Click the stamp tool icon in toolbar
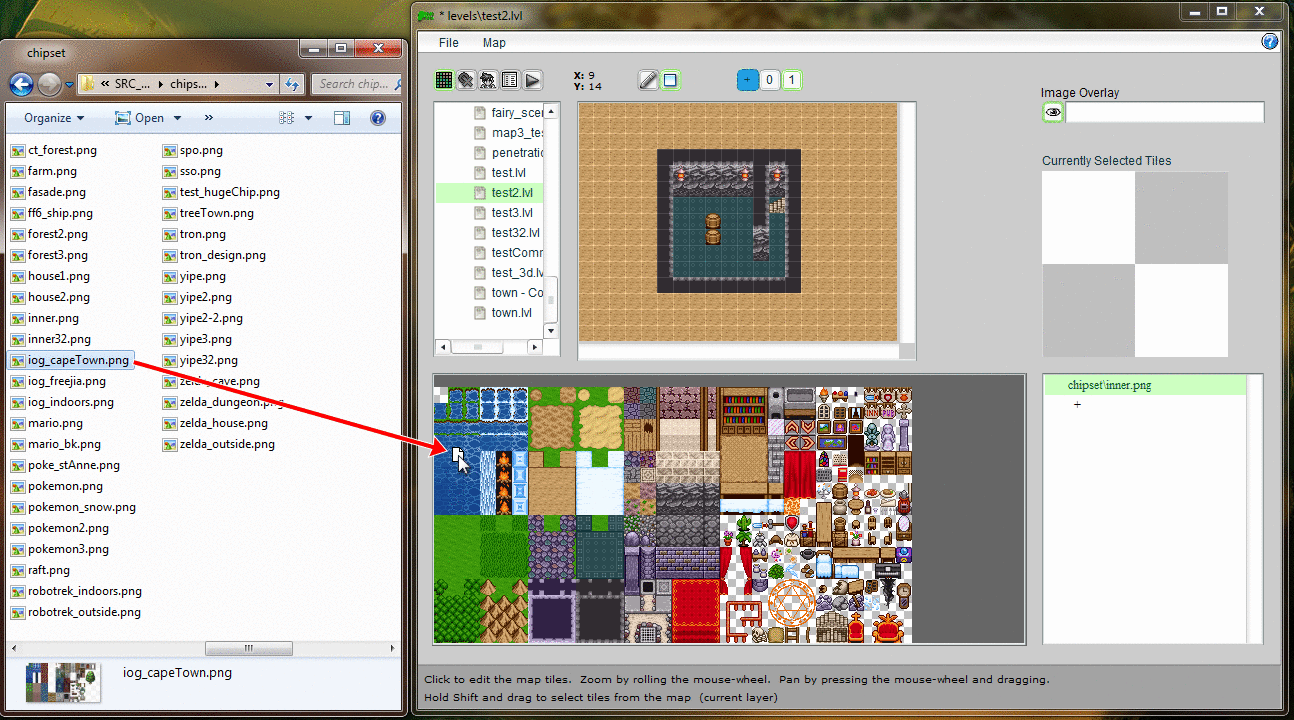 point(466,80)
